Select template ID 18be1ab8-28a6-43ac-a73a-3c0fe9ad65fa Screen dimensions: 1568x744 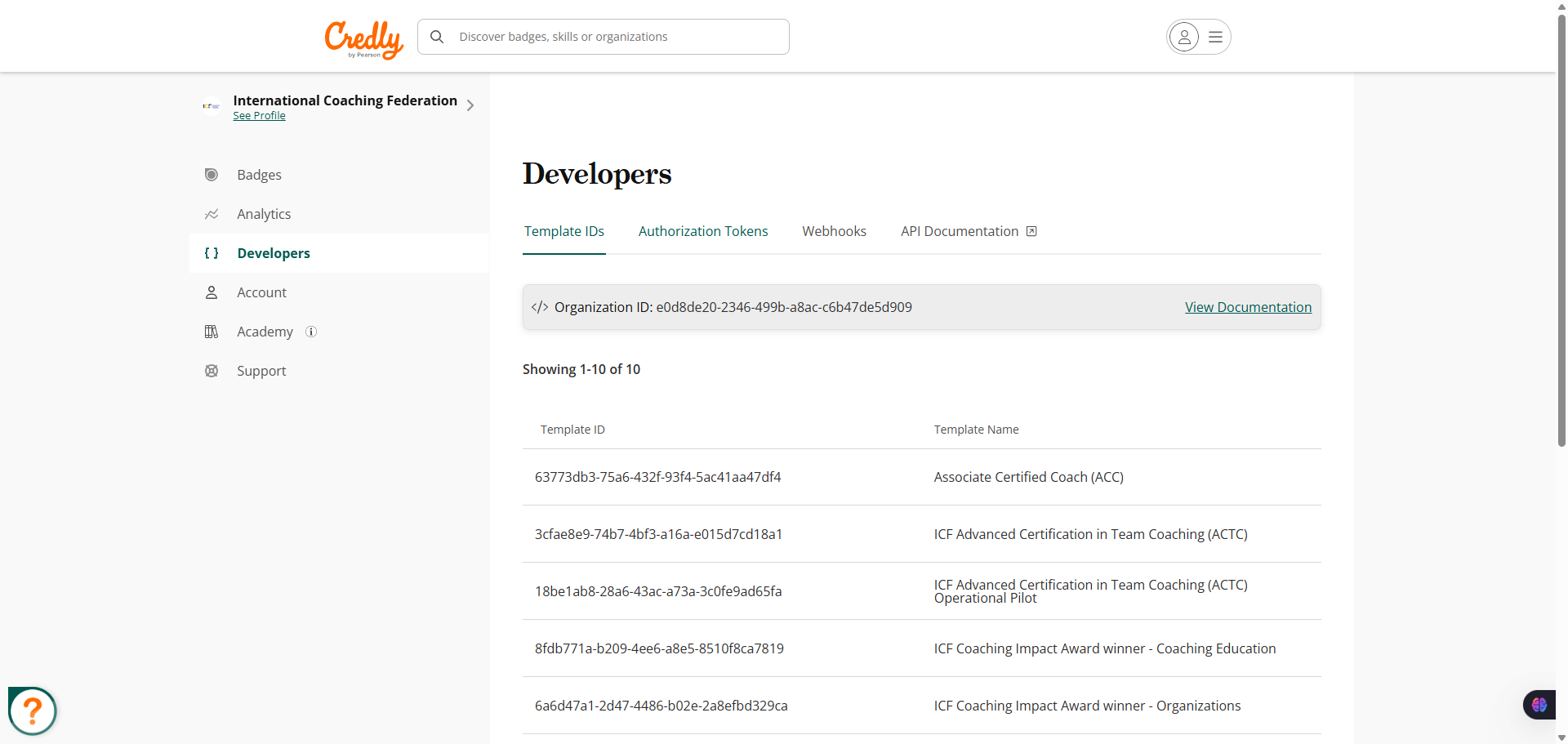tap(658, 591)
